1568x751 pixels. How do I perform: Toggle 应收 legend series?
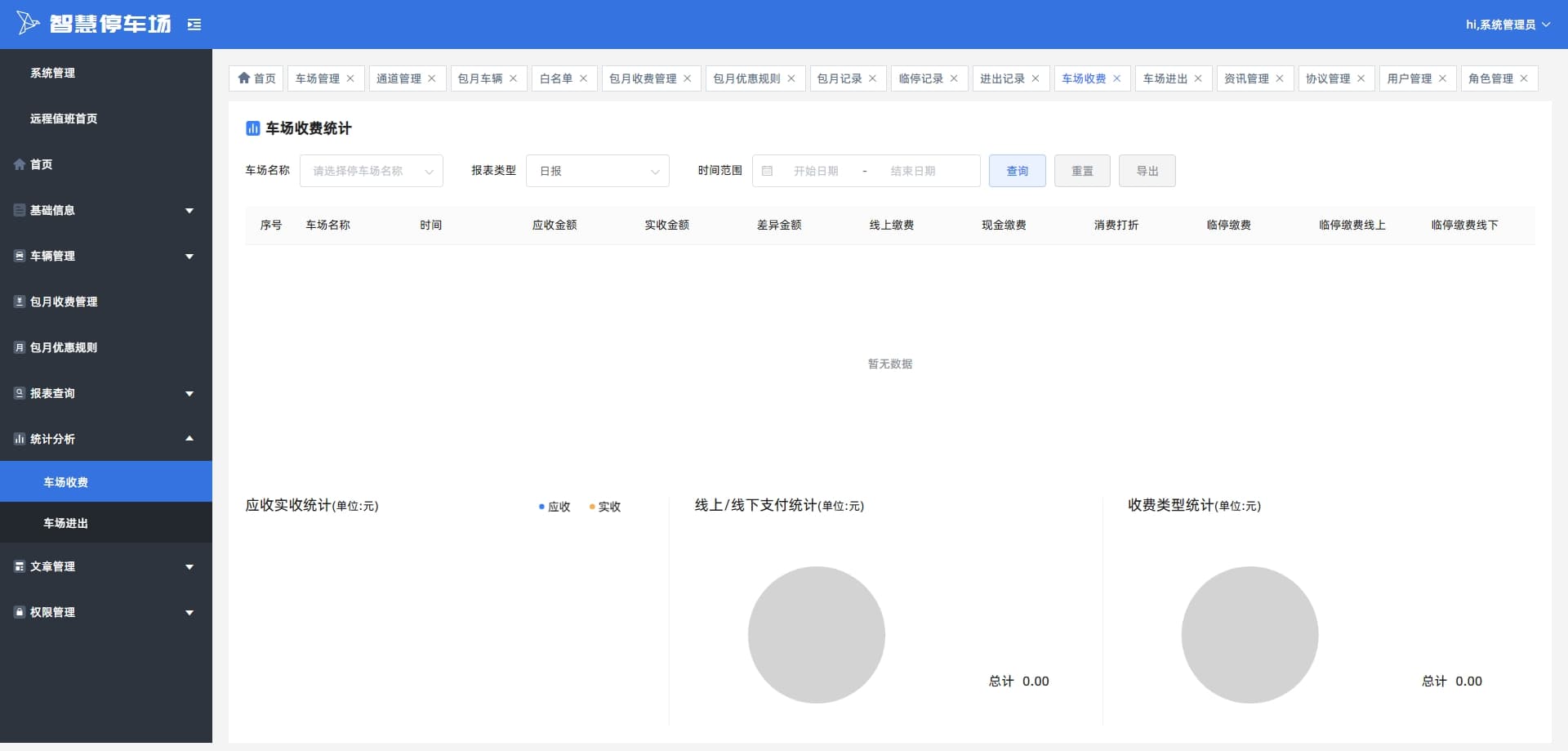pyautogui.click(x=555, y=507)
